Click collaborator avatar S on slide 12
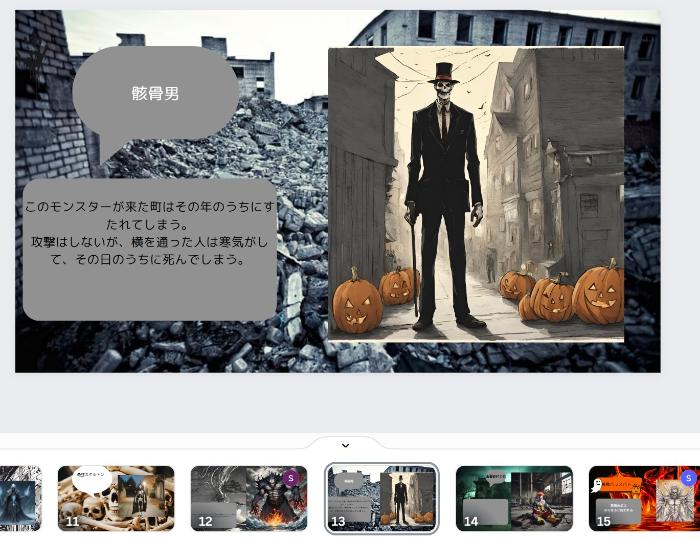 coord(291,478)
